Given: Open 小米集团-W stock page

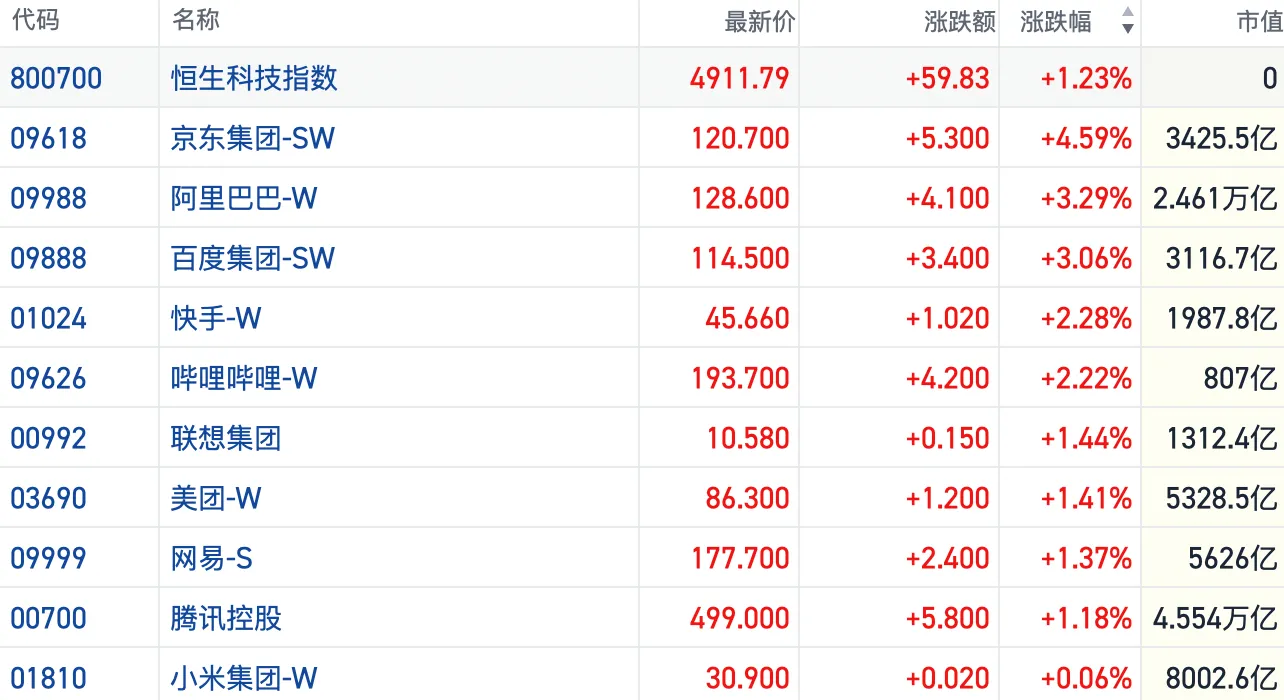Looking at the screenshot, I should tap(243, 678).
